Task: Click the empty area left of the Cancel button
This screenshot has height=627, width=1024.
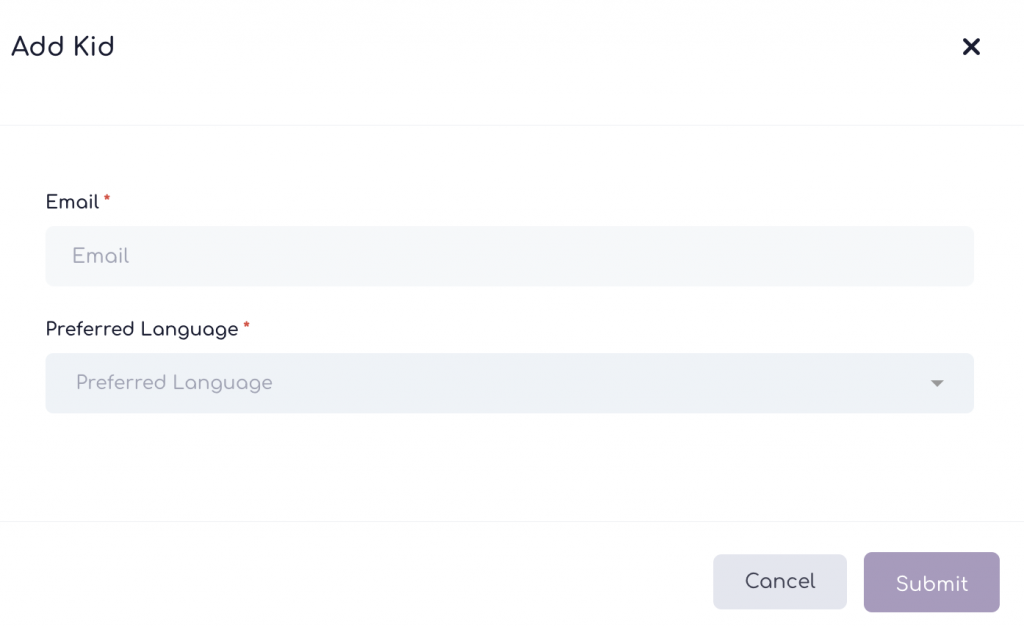Action: tap(400, 582)
